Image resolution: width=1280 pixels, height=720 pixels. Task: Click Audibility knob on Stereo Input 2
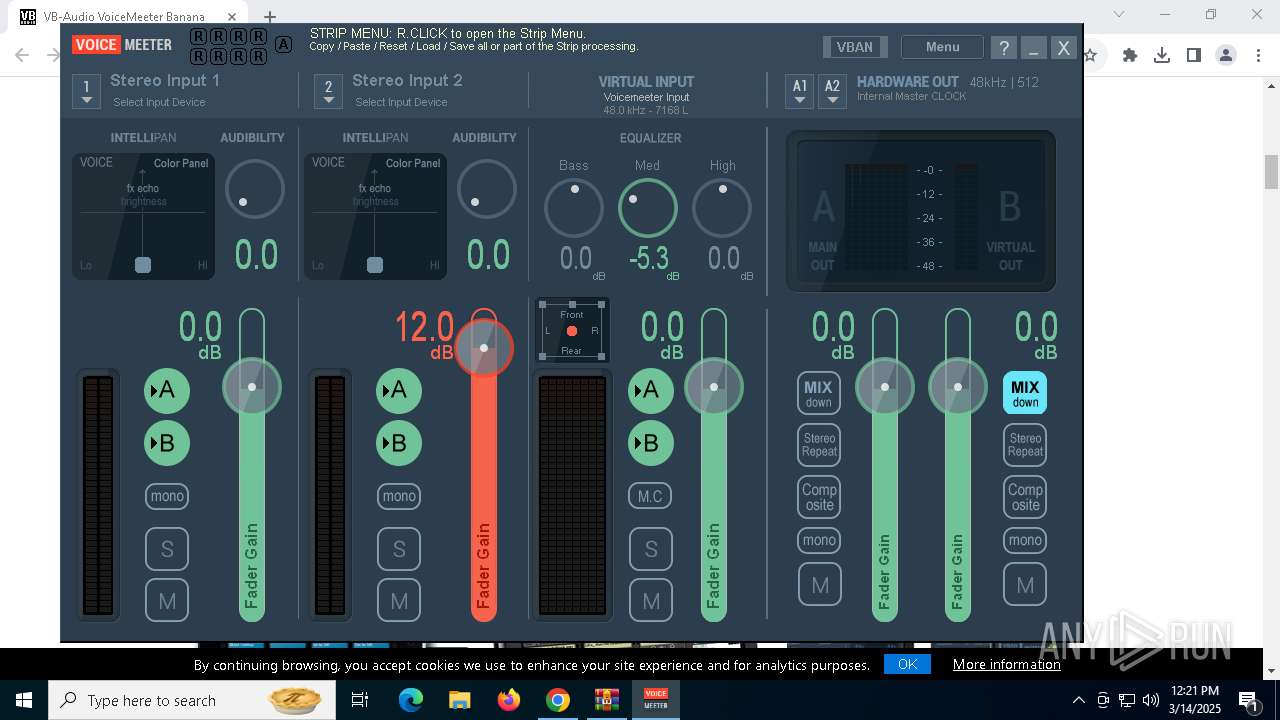[487, 189]
